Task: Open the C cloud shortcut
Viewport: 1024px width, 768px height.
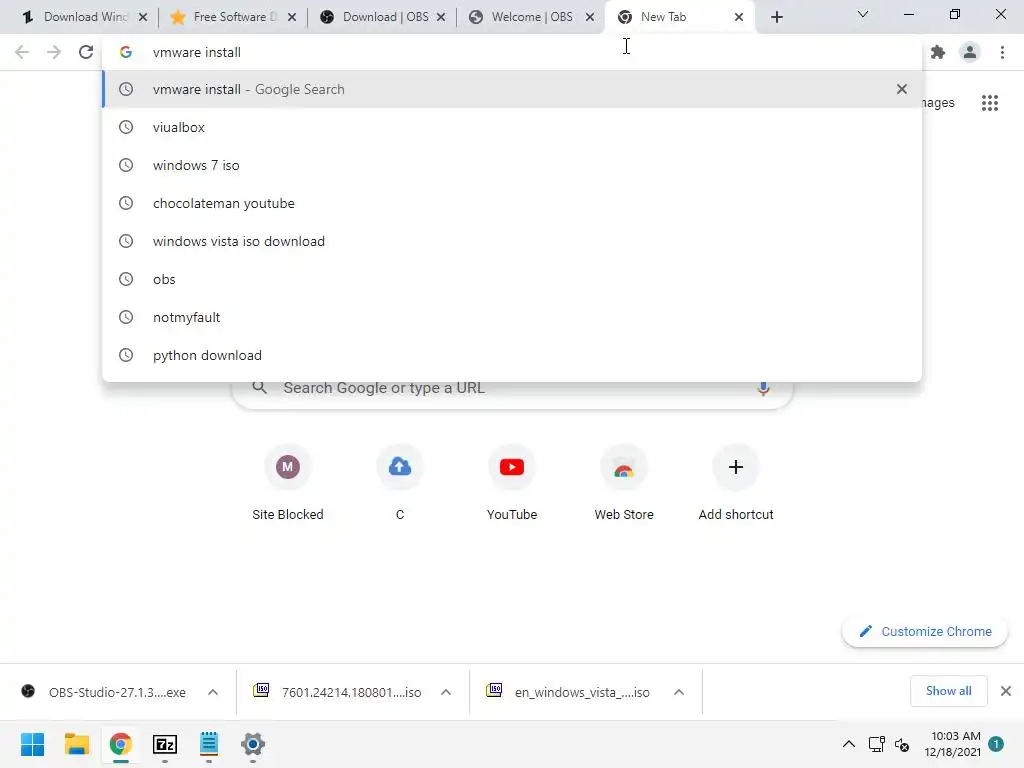Action: click(400, 482)
